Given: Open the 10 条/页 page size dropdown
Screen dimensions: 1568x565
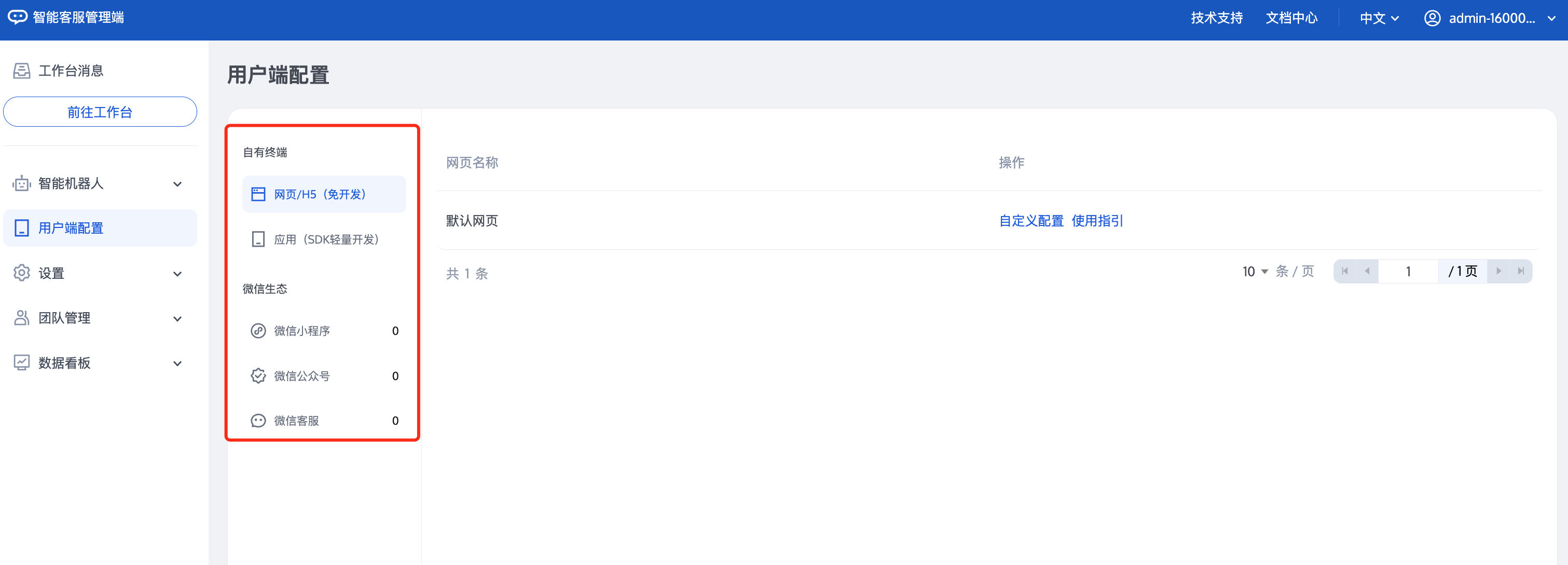Looking at the screenshot, I should (x=1255, y=272).
